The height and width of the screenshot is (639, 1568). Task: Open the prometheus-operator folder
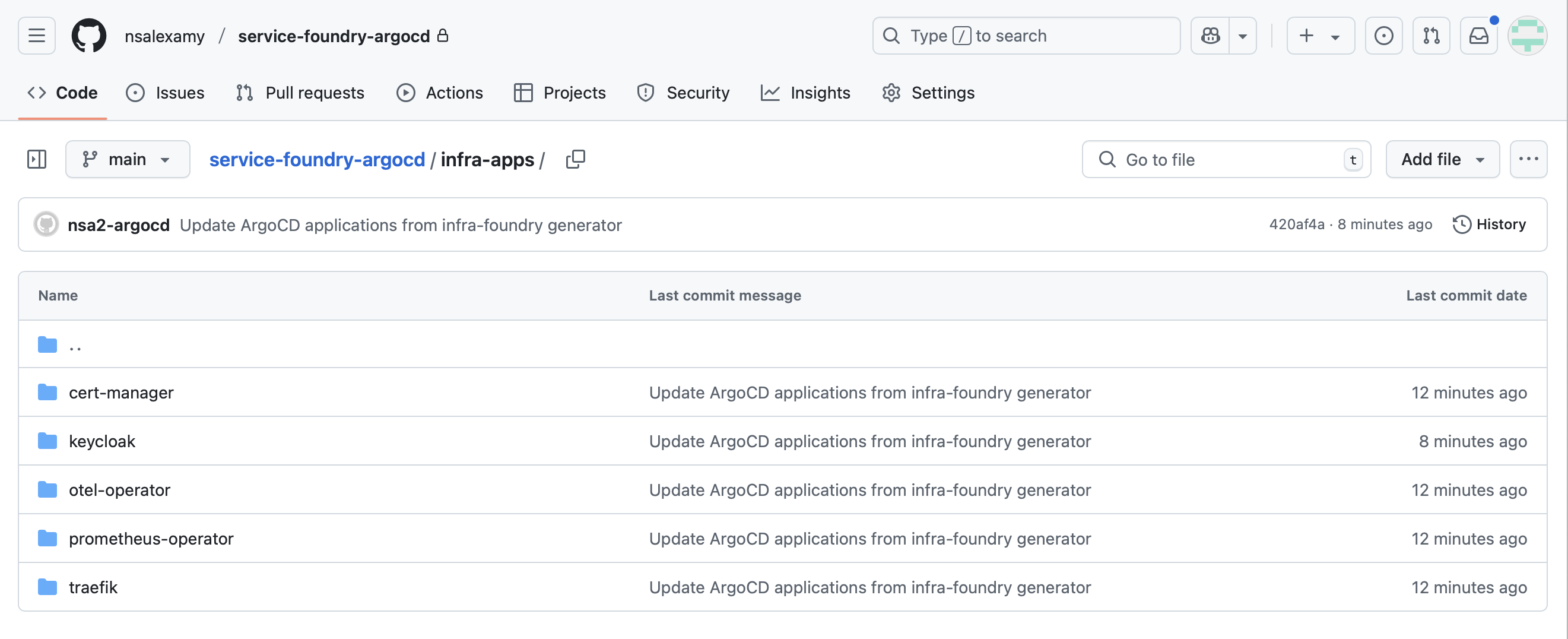pos(151,539)
